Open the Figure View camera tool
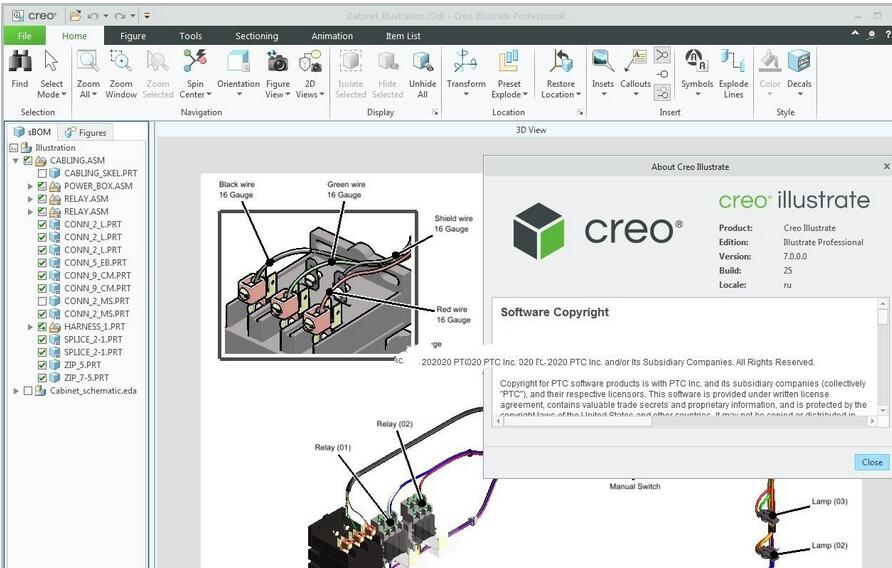Image resolution: width=892 pixels, height=568 pixels. point(278,74)
